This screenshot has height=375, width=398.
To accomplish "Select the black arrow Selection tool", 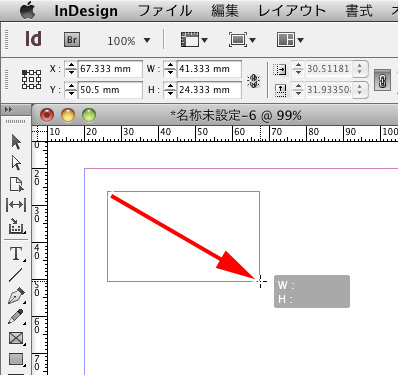I will pyautogui.click(x=16, y=142).
